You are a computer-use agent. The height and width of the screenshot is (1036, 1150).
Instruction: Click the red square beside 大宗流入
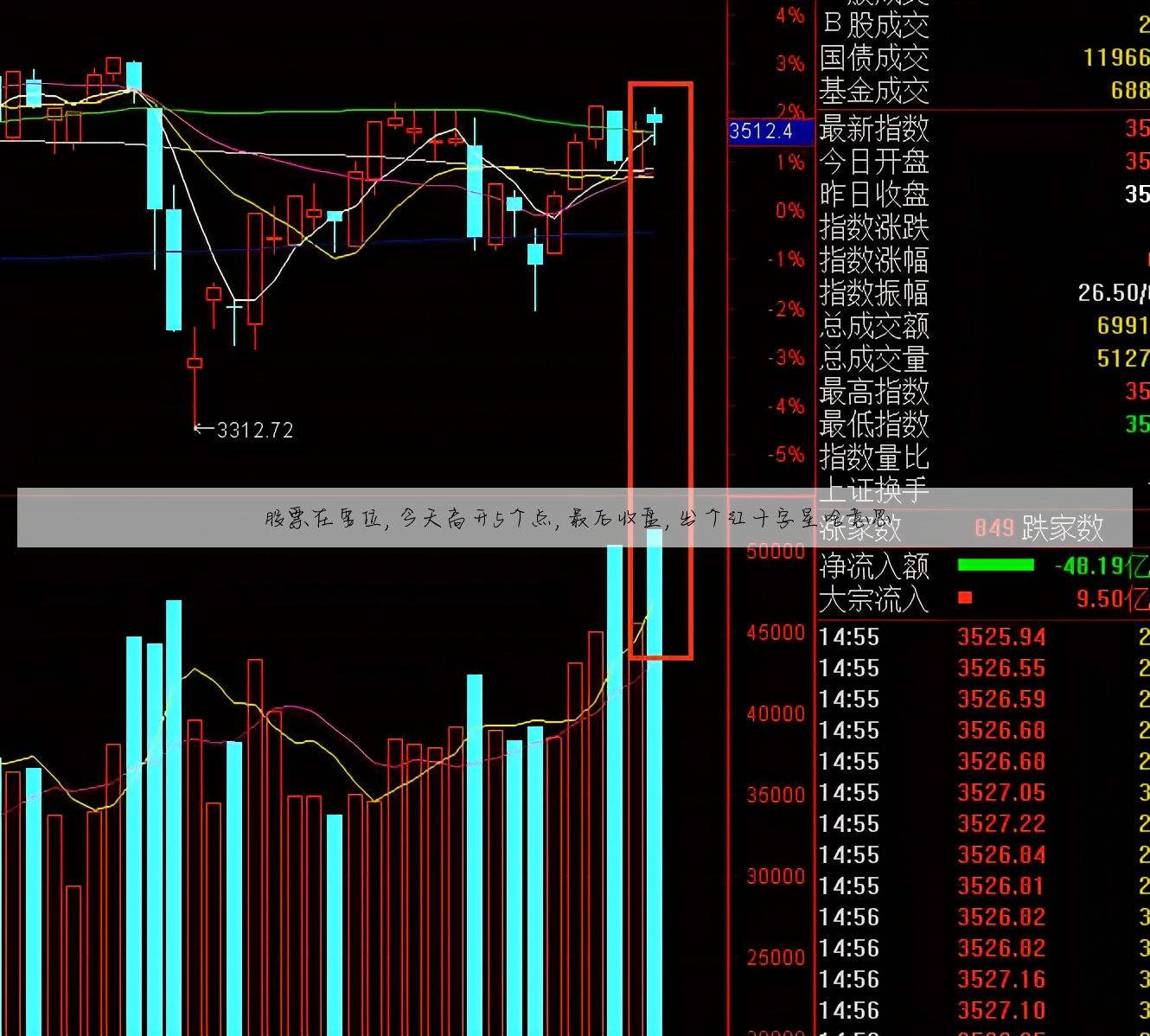[965, 598]
